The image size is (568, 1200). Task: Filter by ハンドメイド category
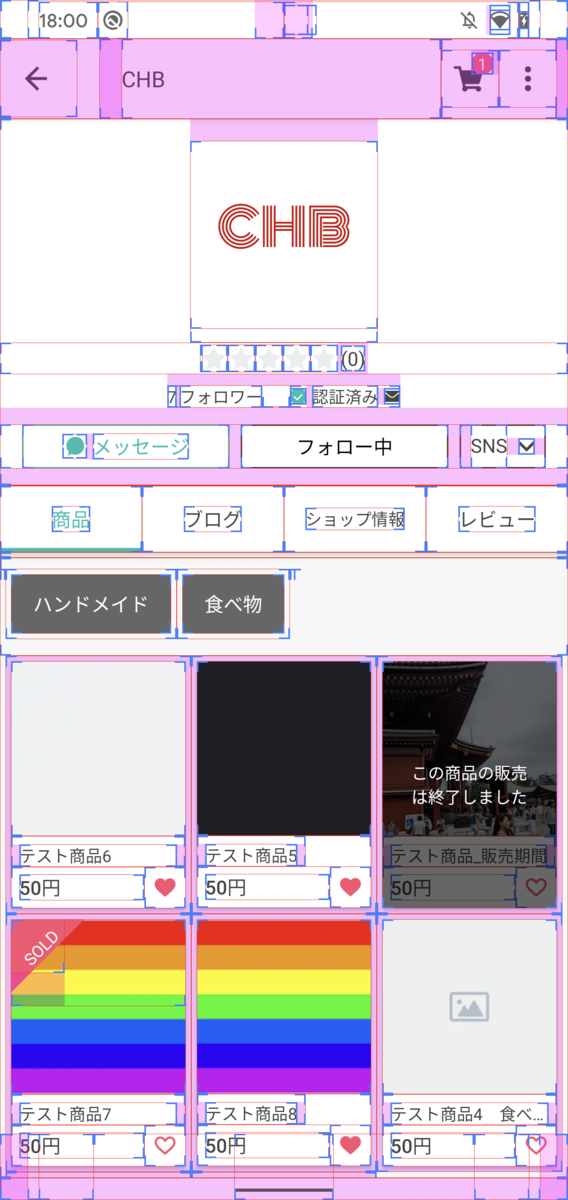coord(91,604)
